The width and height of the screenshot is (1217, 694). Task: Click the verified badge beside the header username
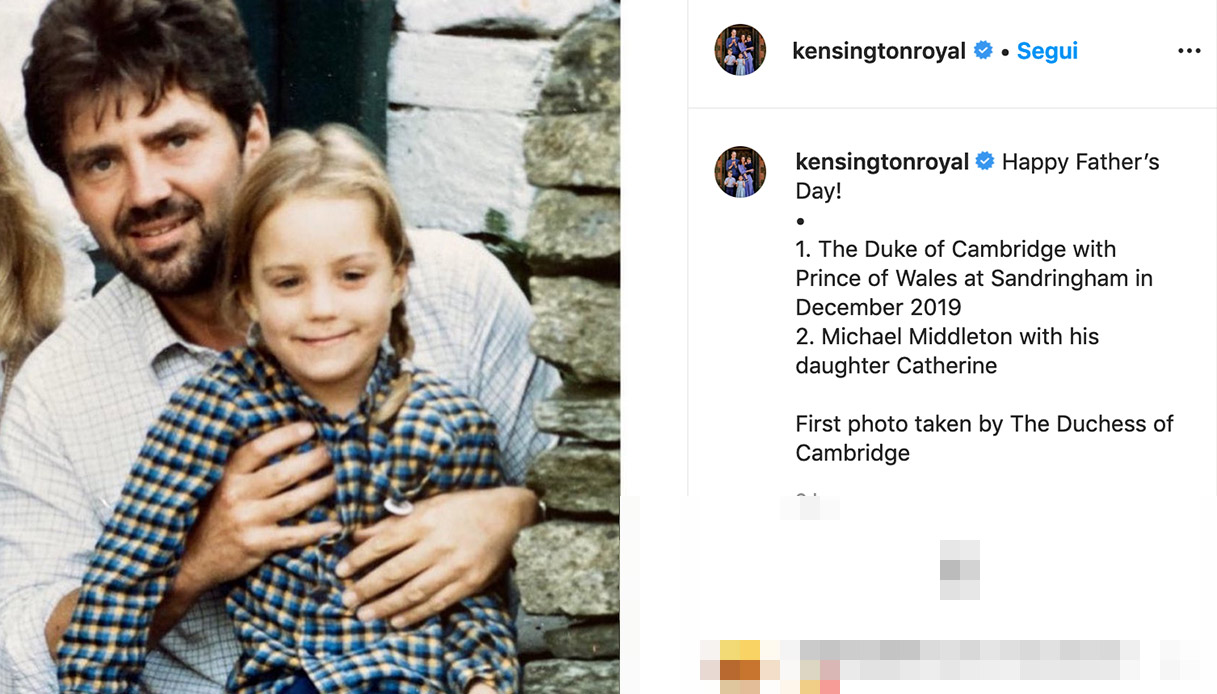click(983, 50)
